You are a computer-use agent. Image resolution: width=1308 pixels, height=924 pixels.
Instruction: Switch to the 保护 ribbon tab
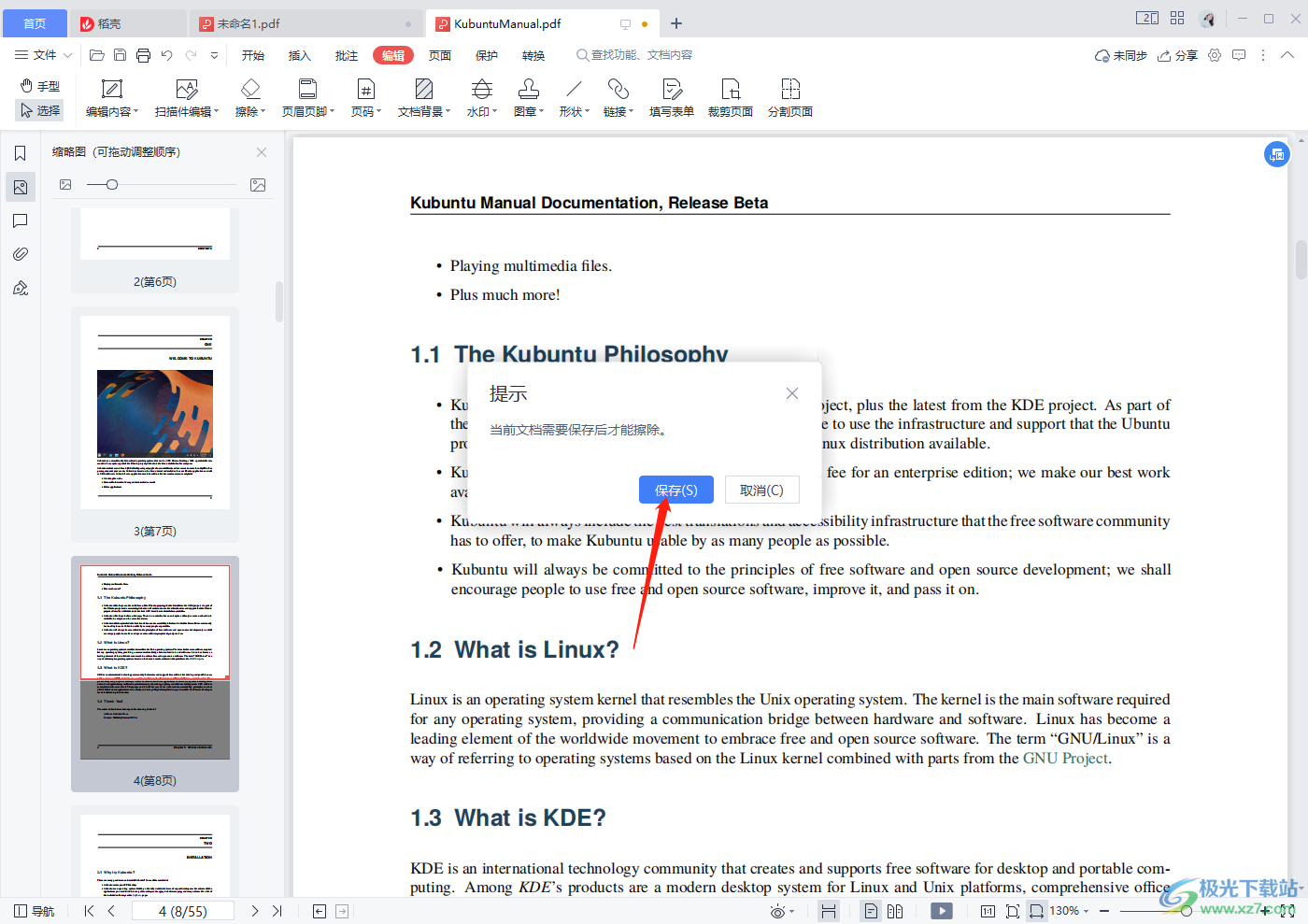click(487, 55)
